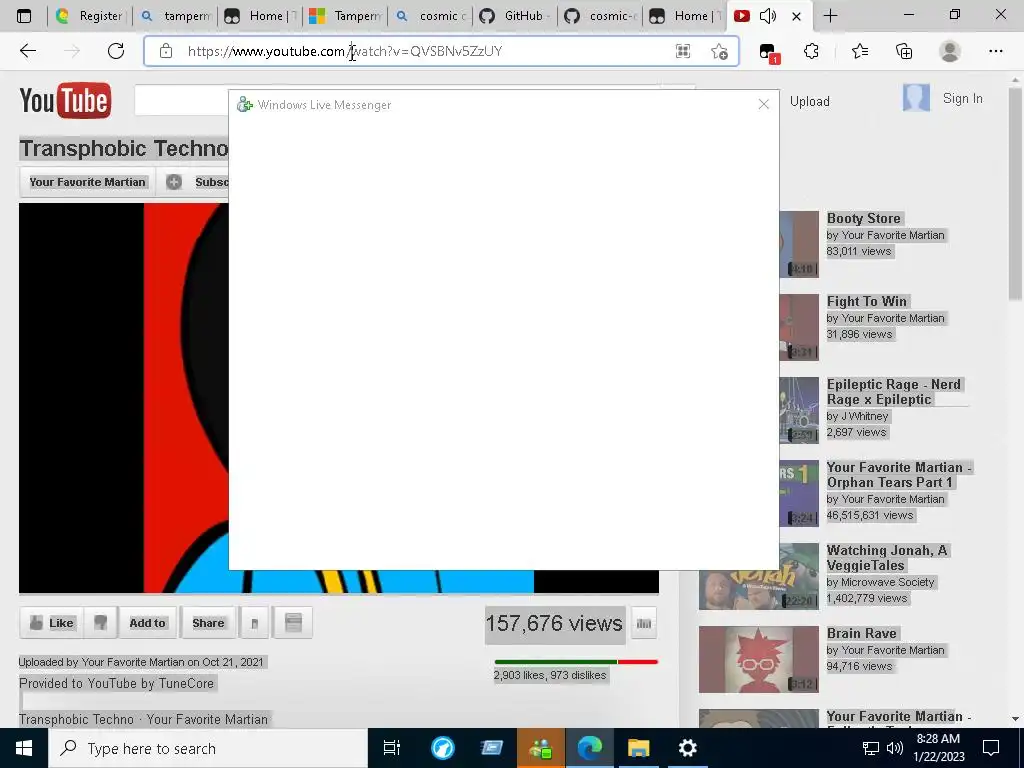Open Epileptic Rage - Nerd Rage video
1024x768 pixels.
pos(893,392)
